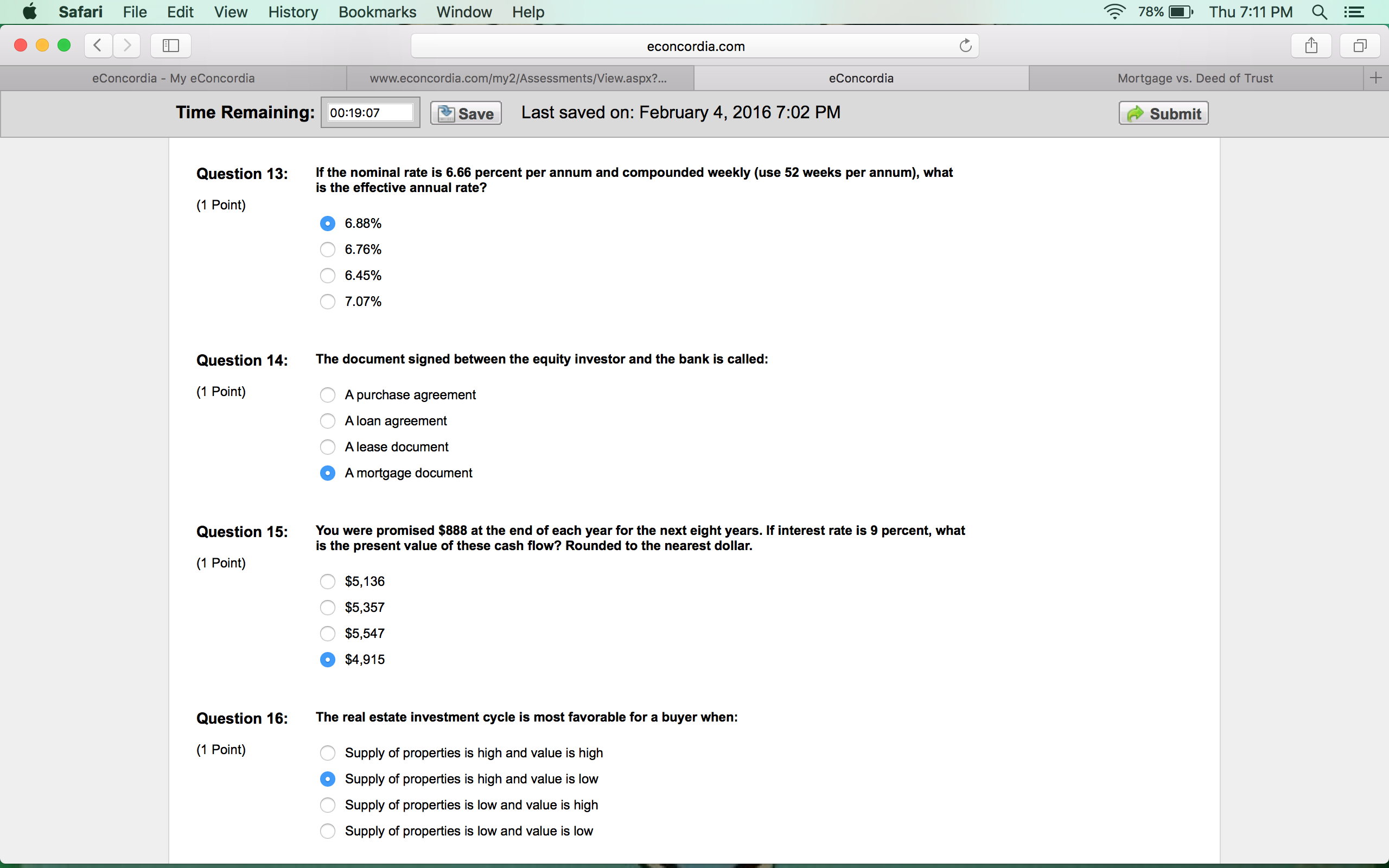1389x868 pixels.
Task: Choose 'A loan agreement' answer
Action: pyautogui.click(x=328, y=421)
